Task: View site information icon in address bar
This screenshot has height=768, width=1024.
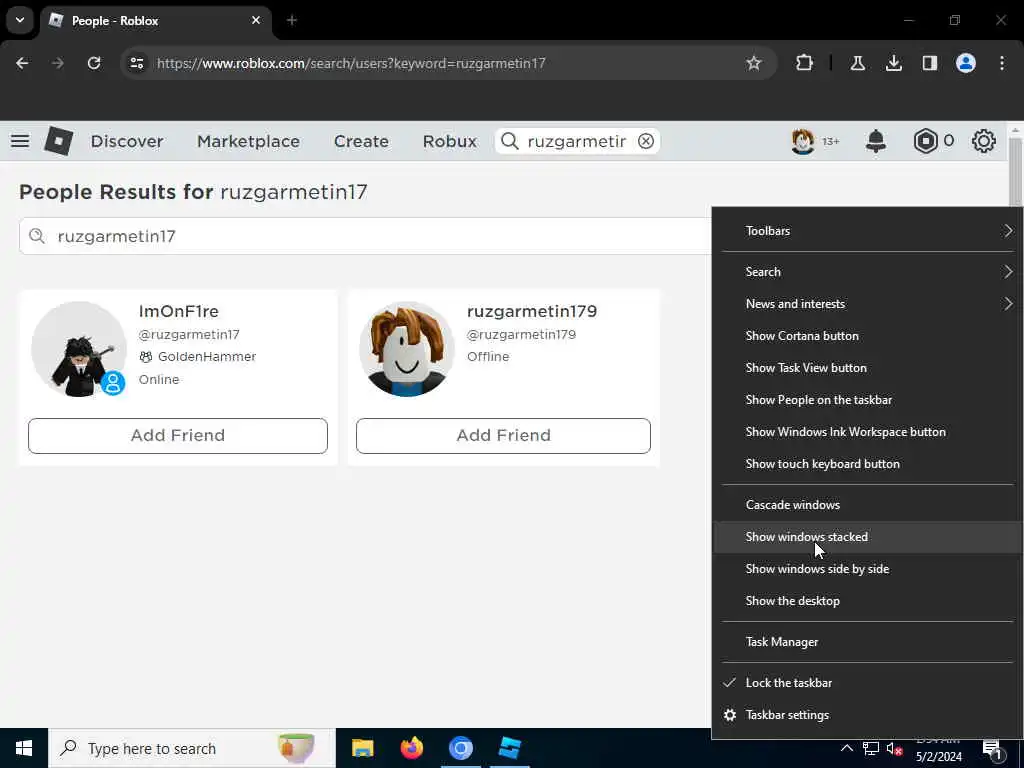Action: pos(136,63)
